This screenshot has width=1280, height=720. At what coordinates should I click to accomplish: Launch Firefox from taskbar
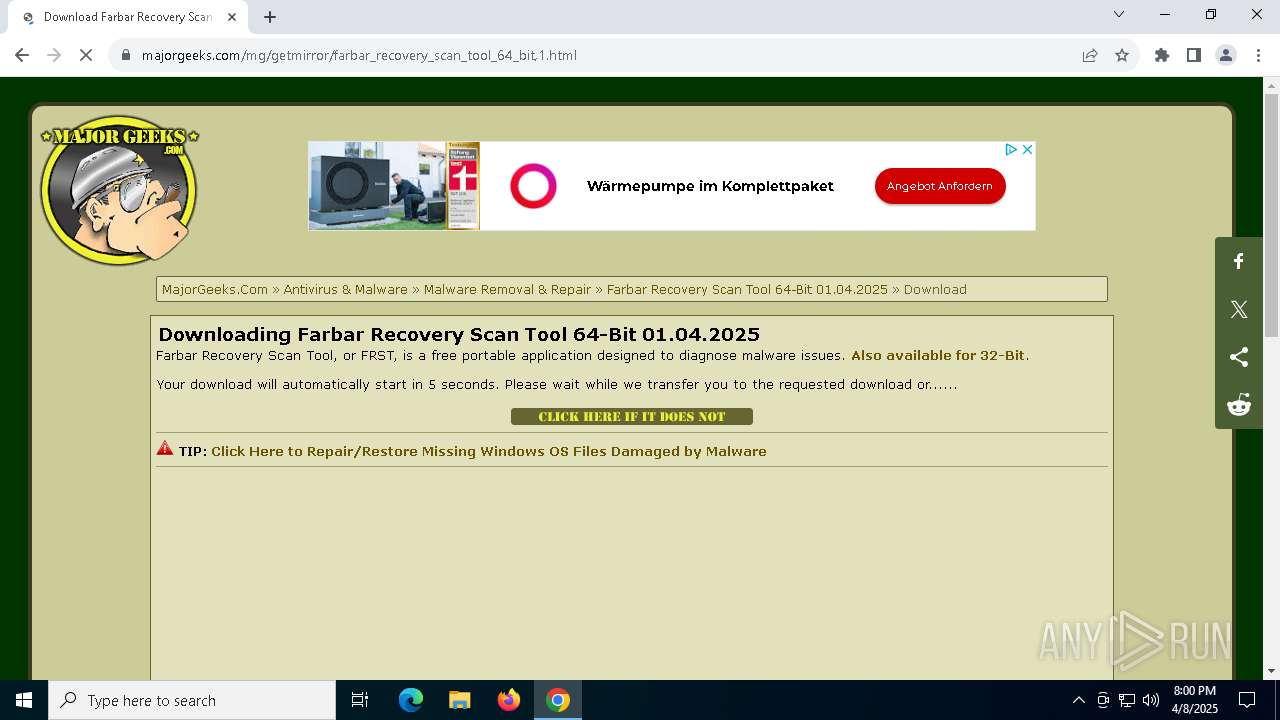509,700
